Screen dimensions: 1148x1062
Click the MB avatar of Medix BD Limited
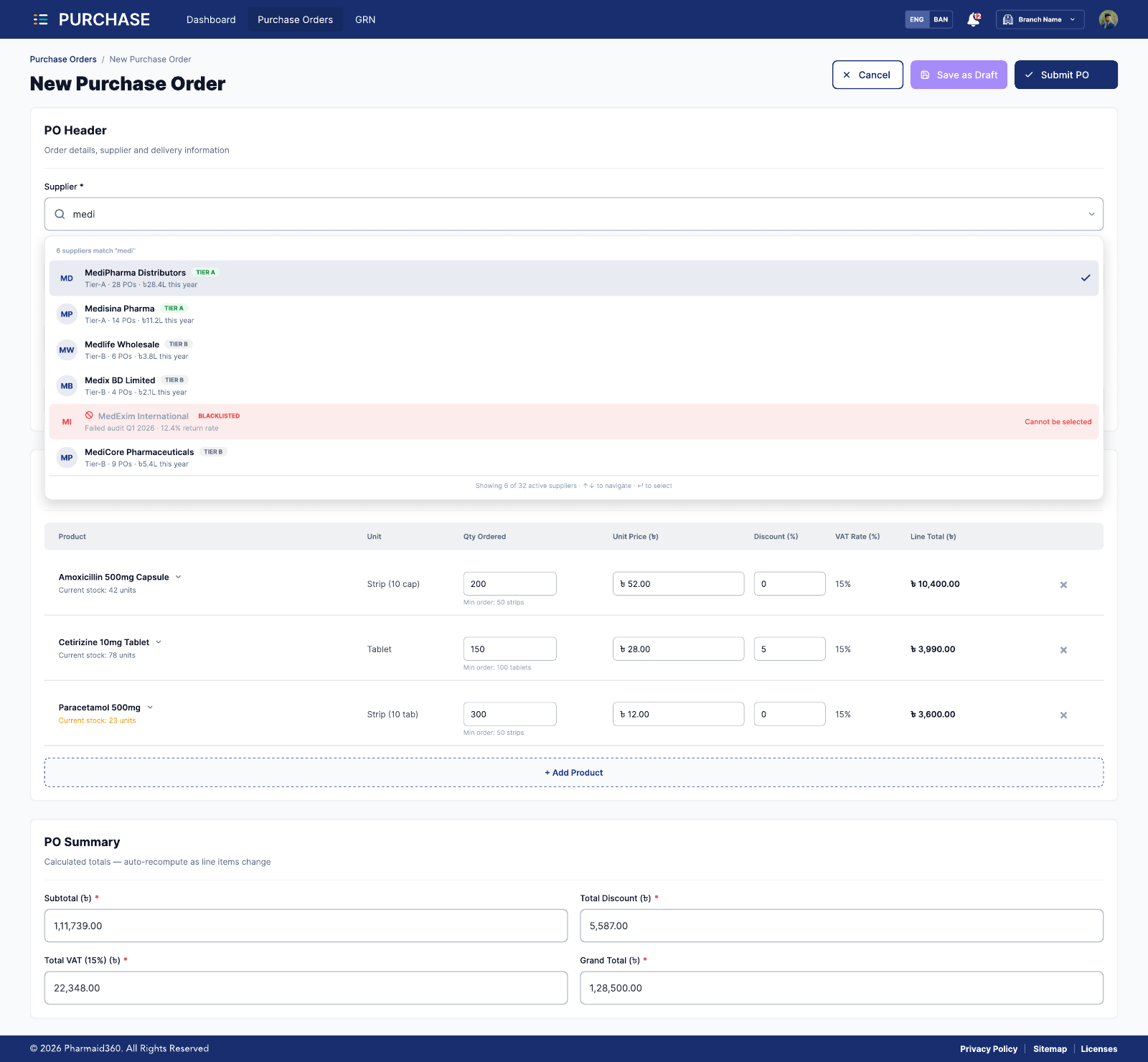(x=67, y=386)
